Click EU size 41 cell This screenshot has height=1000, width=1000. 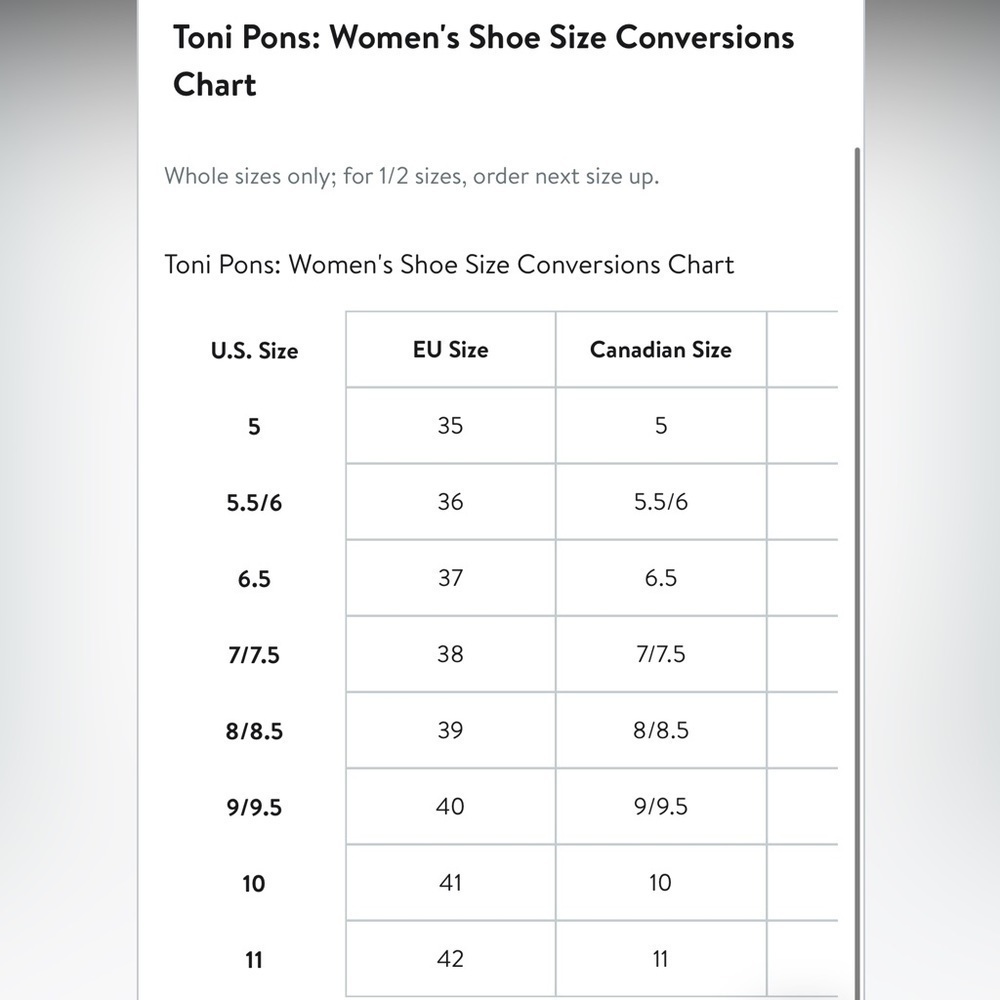[x=450, y=883]
